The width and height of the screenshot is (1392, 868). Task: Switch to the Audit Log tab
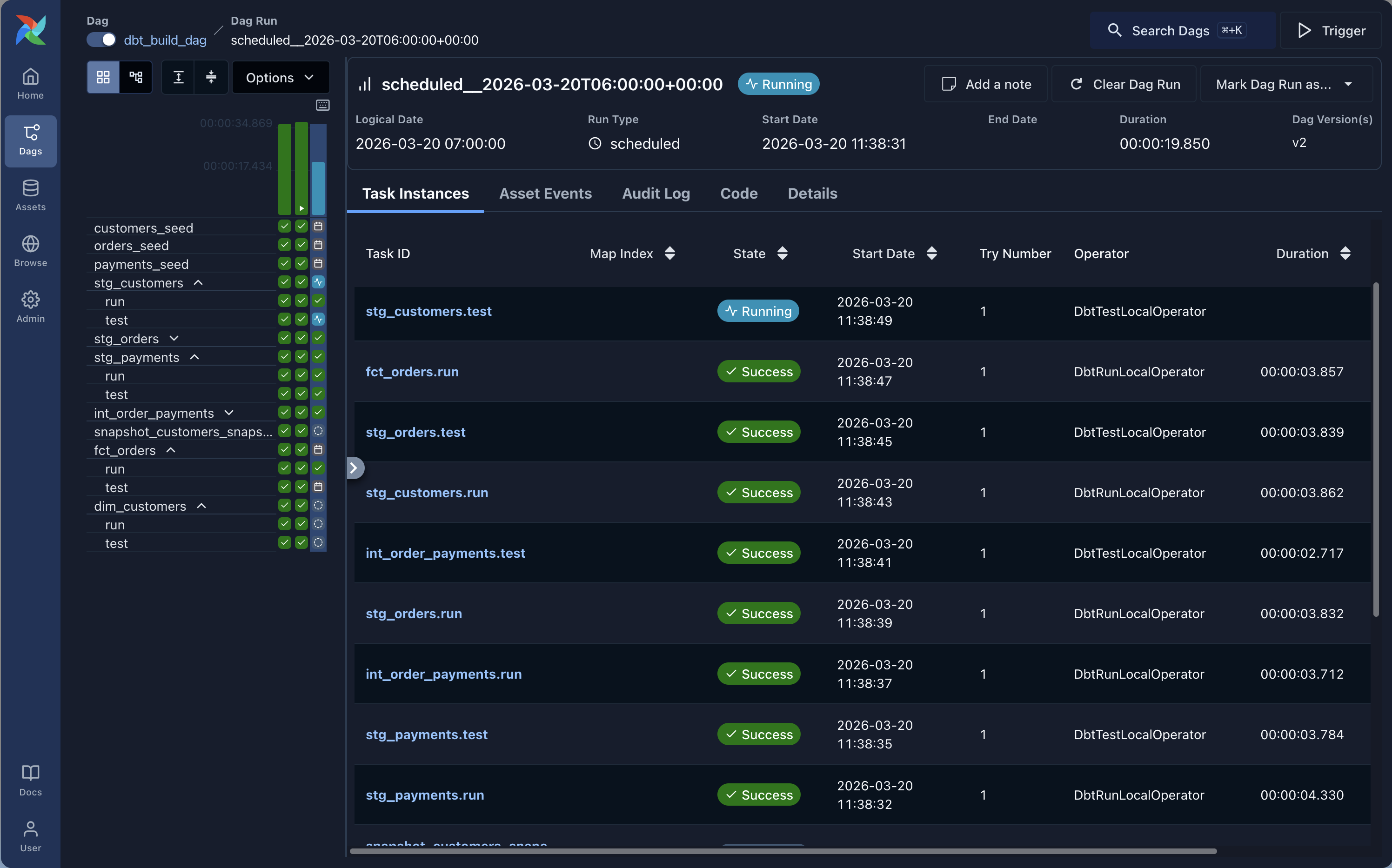click(656, 194)
